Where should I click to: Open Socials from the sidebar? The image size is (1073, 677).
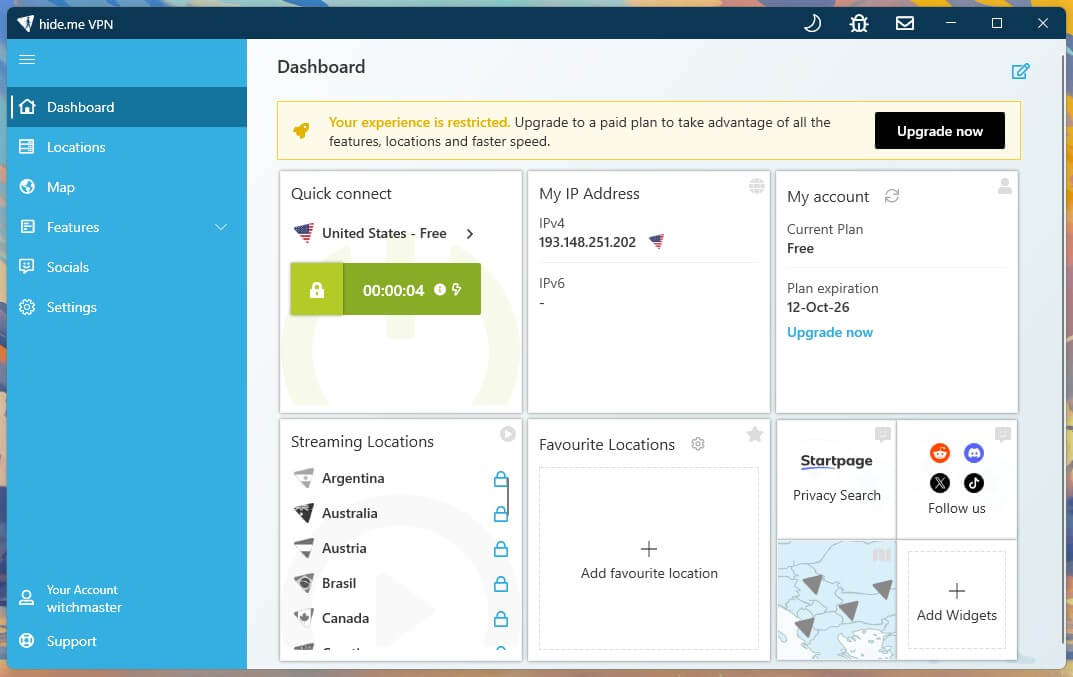point(127,267)
